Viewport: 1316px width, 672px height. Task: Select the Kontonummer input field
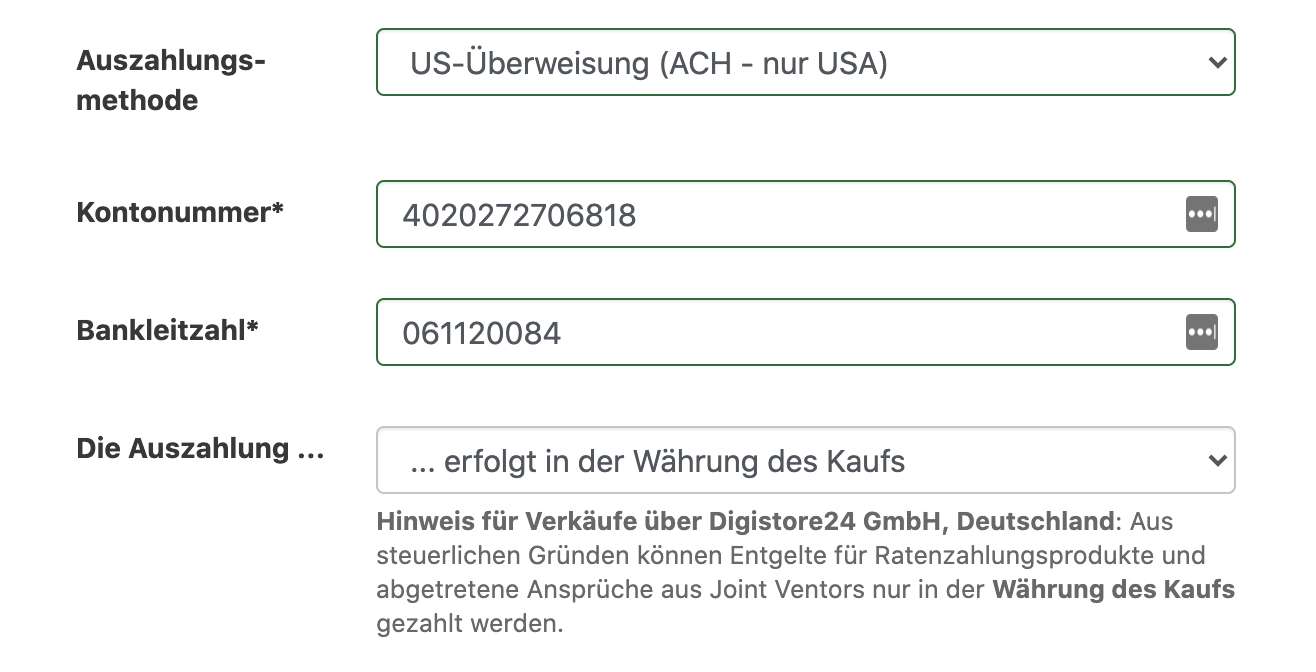(x=700, y=213)
